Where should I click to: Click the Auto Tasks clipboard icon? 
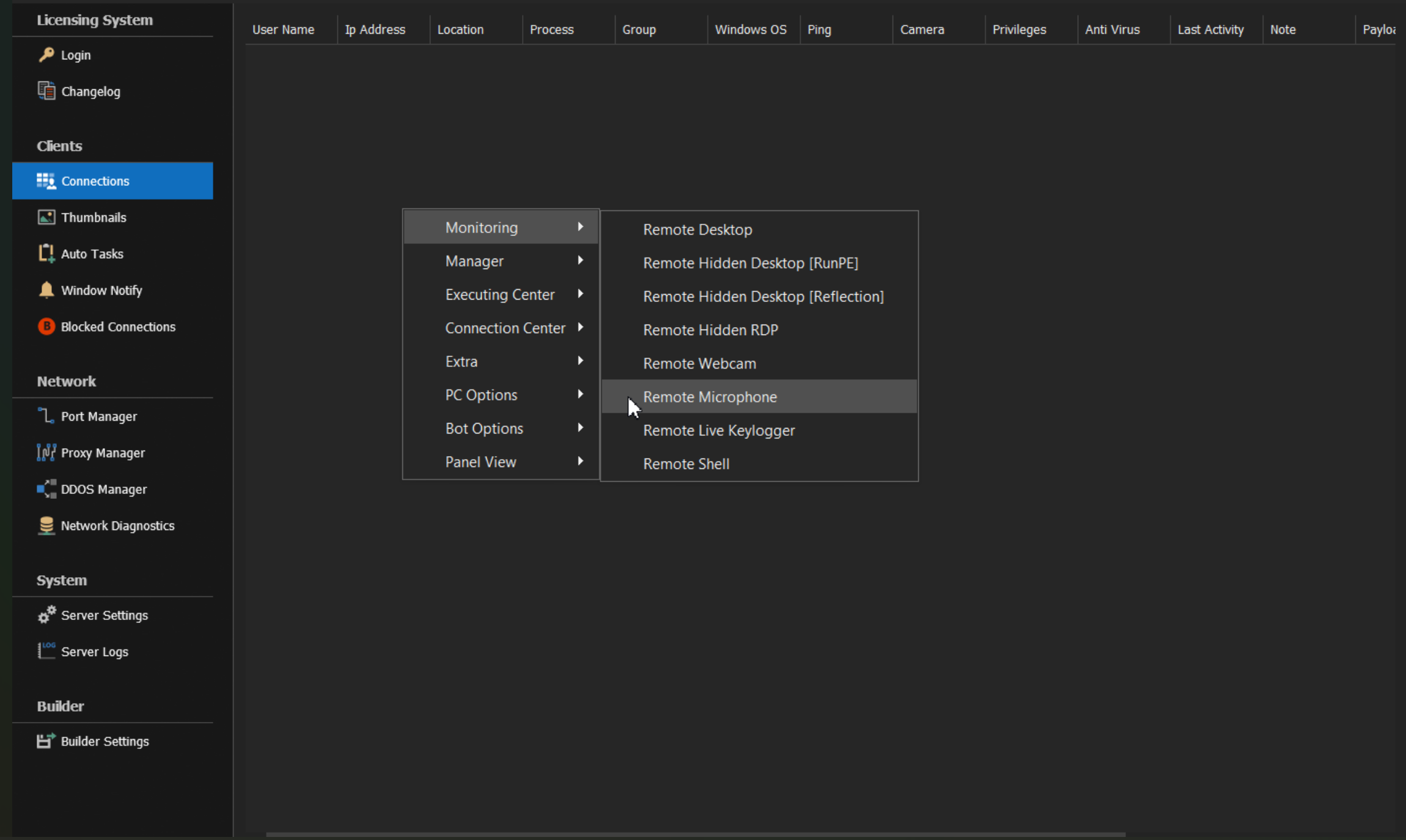(x=46, y=253)
